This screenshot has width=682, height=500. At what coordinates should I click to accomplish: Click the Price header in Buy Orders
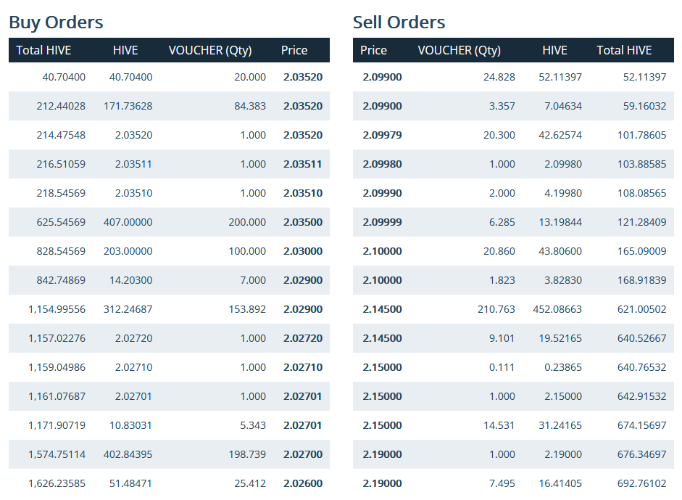click(294, 50)
